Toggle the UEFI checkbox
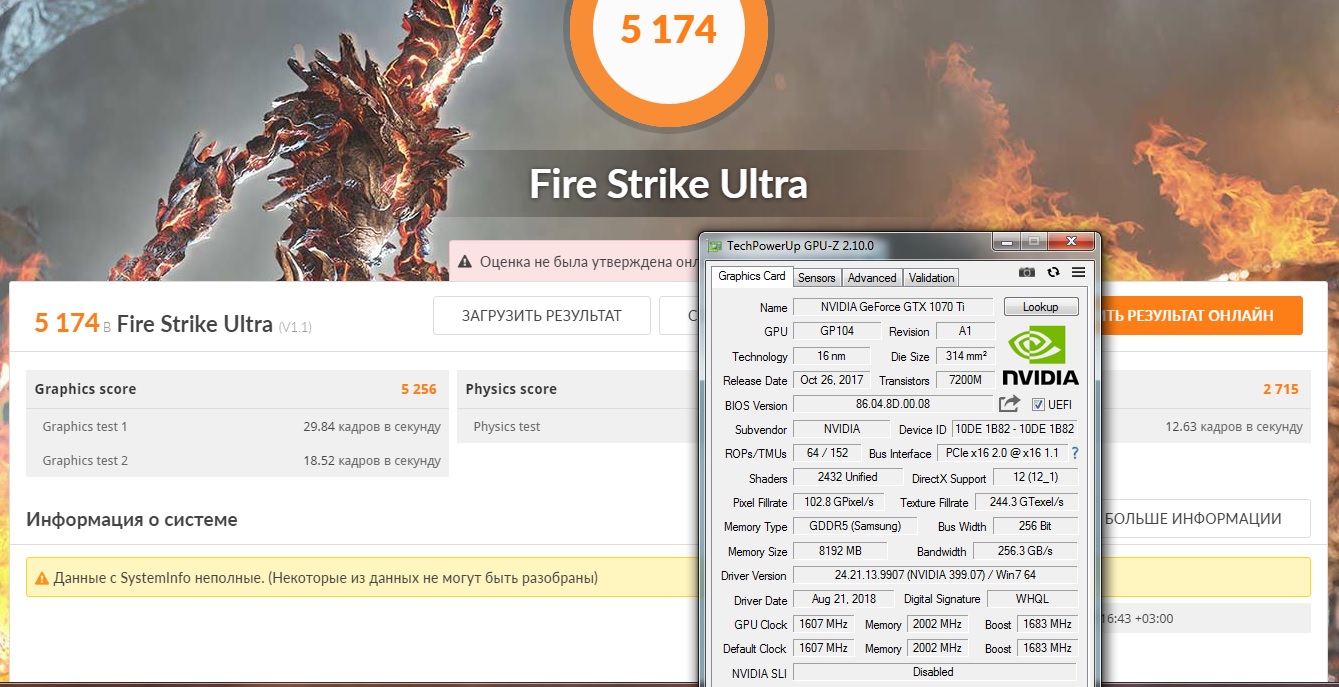 coord(1038,404)
